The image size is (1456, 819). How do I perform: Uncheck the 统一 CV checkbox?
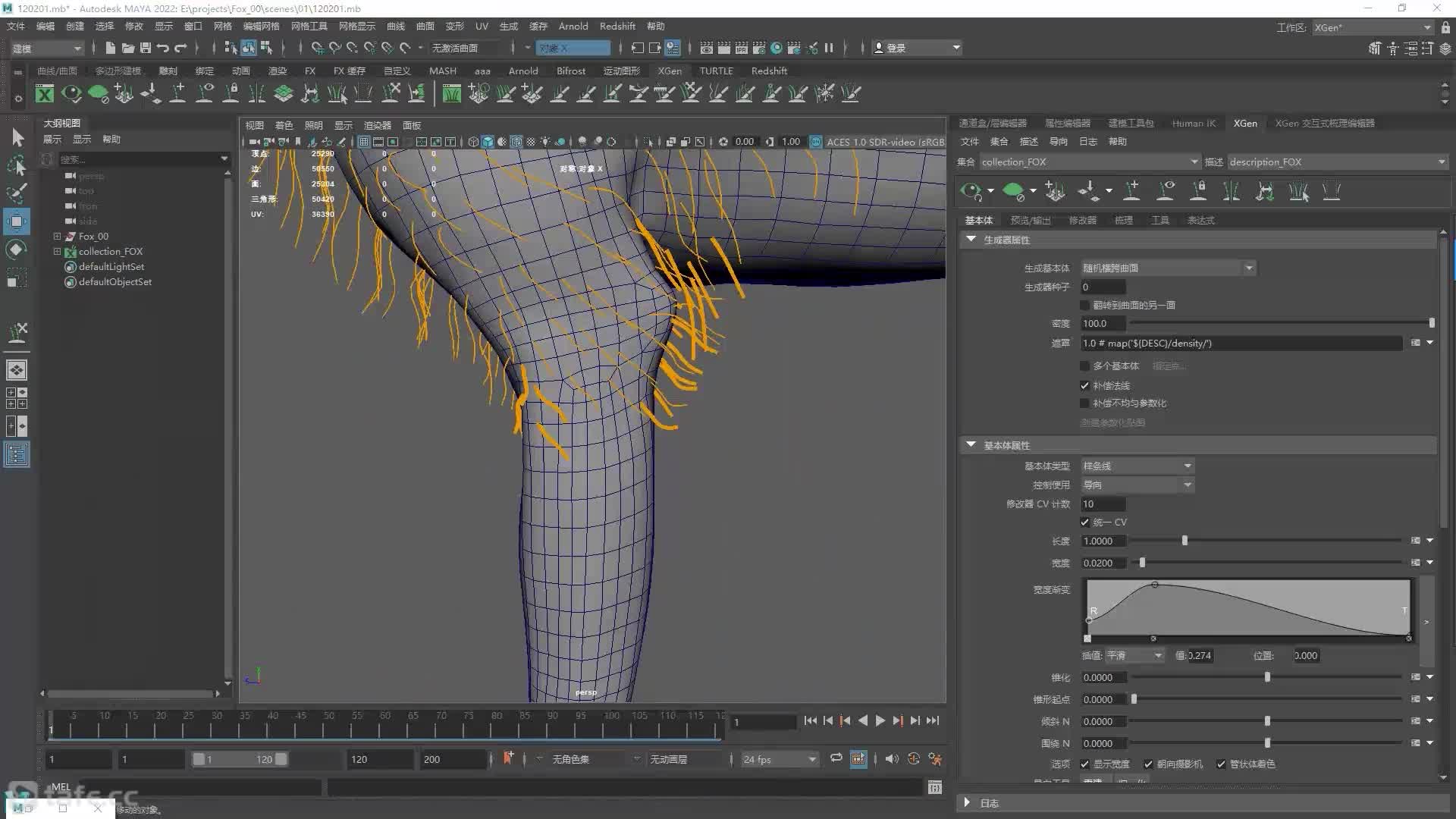coord(1084,522)
